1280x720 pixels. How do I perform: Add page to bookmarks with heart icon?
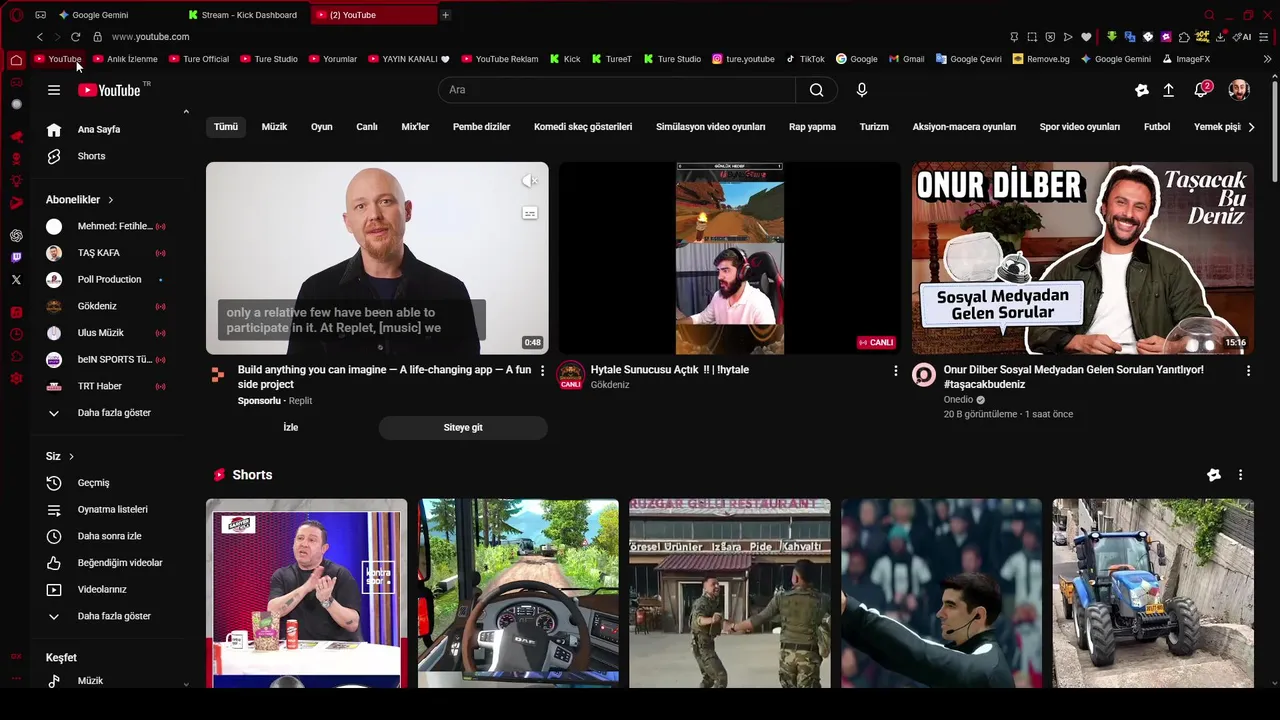1086,37
